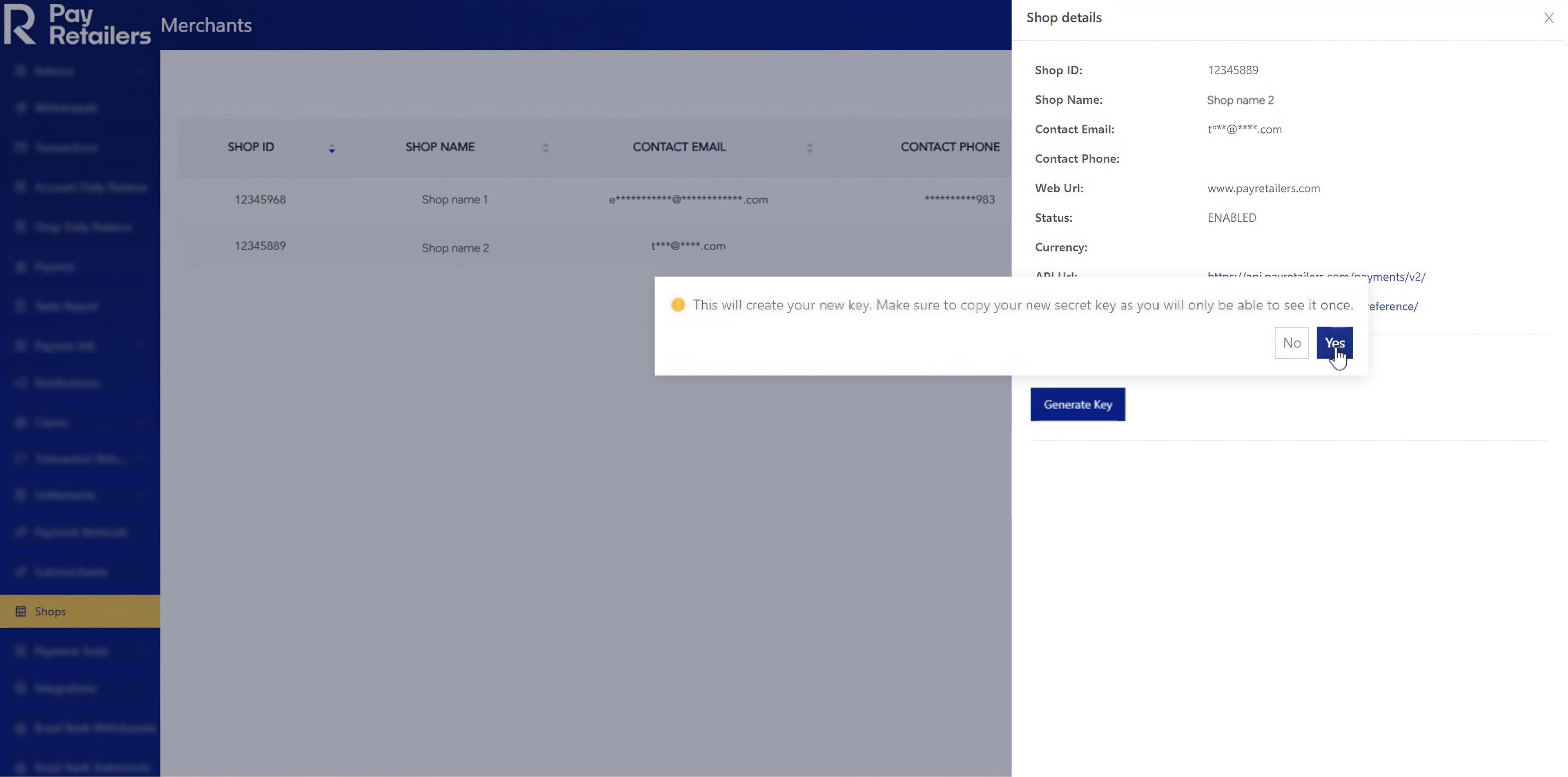Close the Shop details panel

[1548, 18]
